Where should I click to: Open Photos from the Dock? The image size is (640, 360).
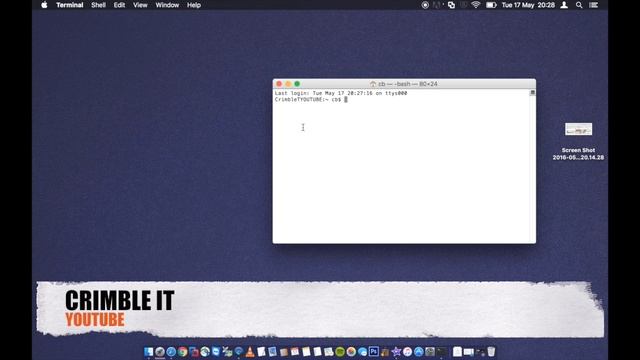point(351,351)
